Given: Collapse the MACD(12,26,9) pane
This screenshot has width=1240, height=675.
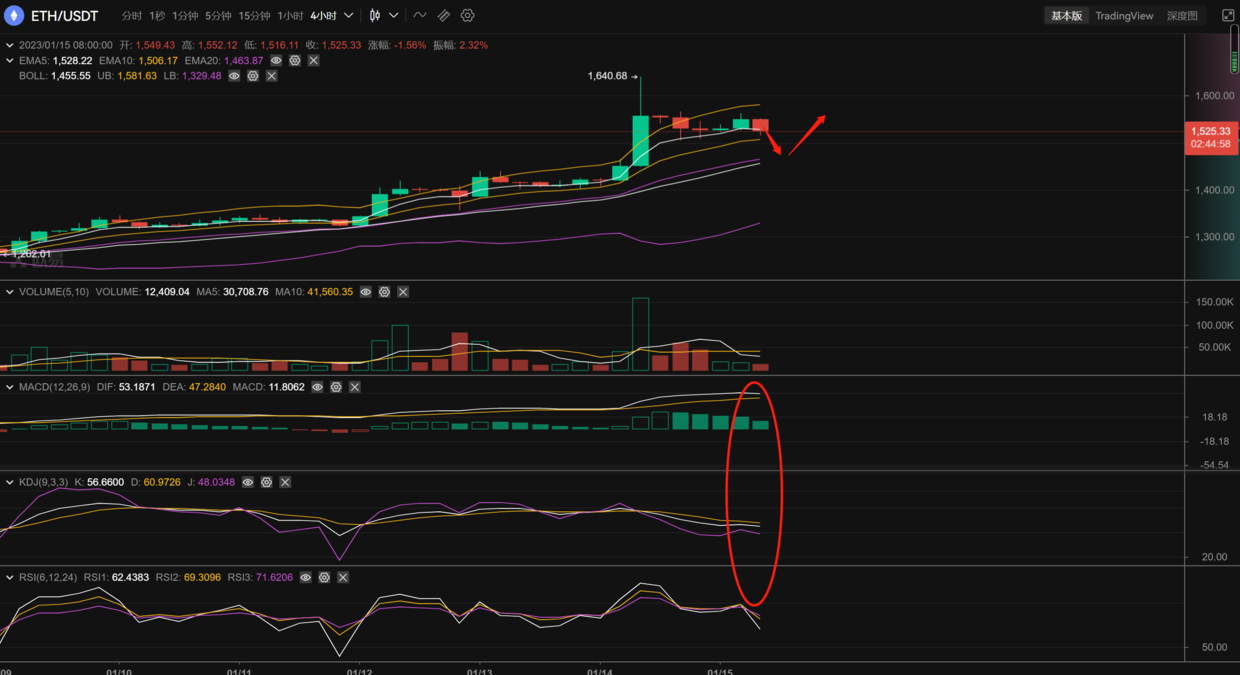Looking at the screenshot, I should tap(10, 387).
